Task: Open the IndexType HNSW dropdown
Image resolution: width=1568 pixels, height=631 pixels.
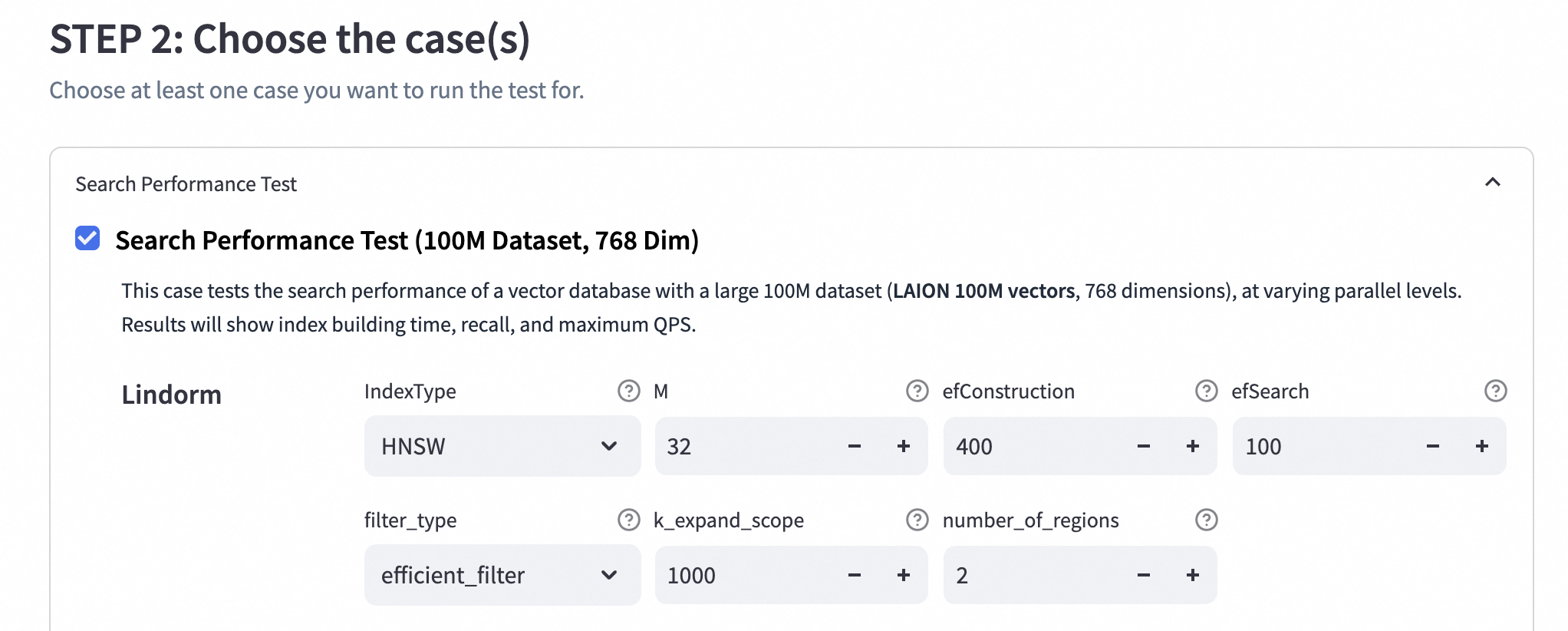Action: [x=502, y=446]
